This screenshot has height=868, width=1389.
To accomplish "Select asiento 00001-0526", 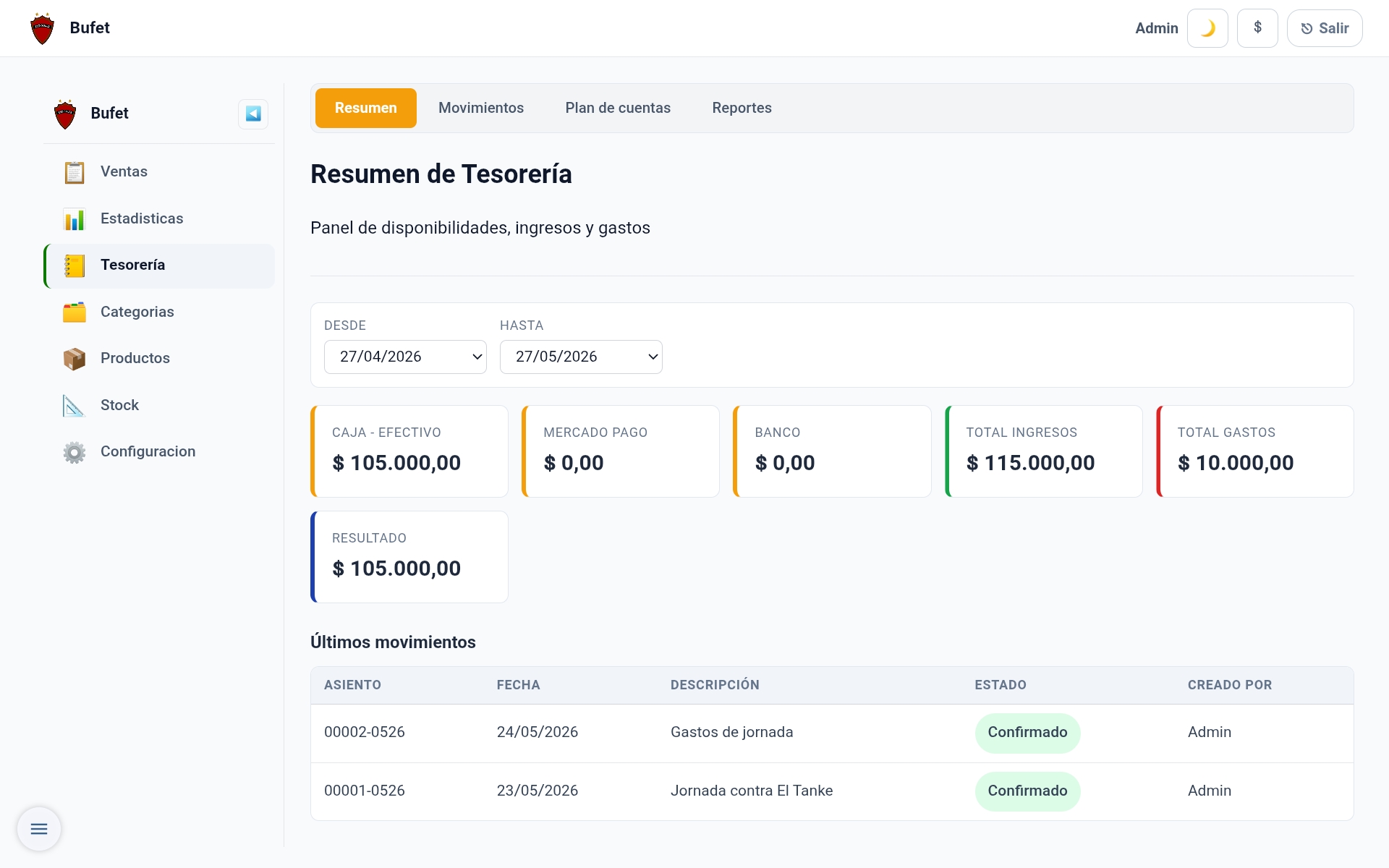I will [x=365, y=791].
